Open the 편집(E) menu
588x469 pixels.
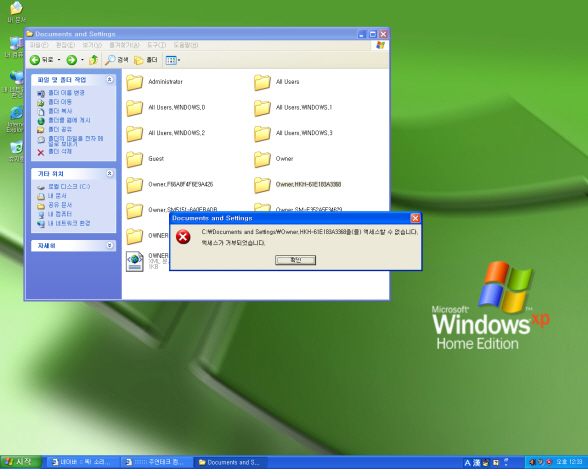point(66,45)
